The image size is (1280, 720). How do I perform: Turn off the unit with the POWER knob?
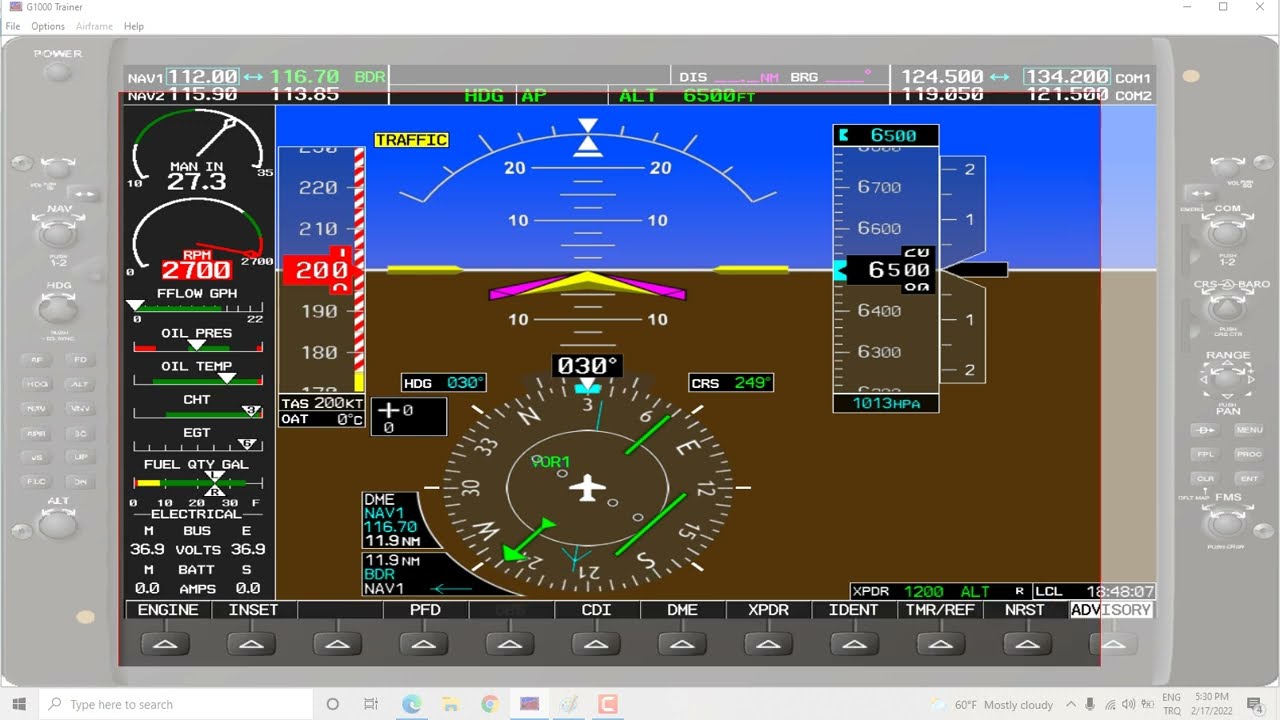point(58,72)
